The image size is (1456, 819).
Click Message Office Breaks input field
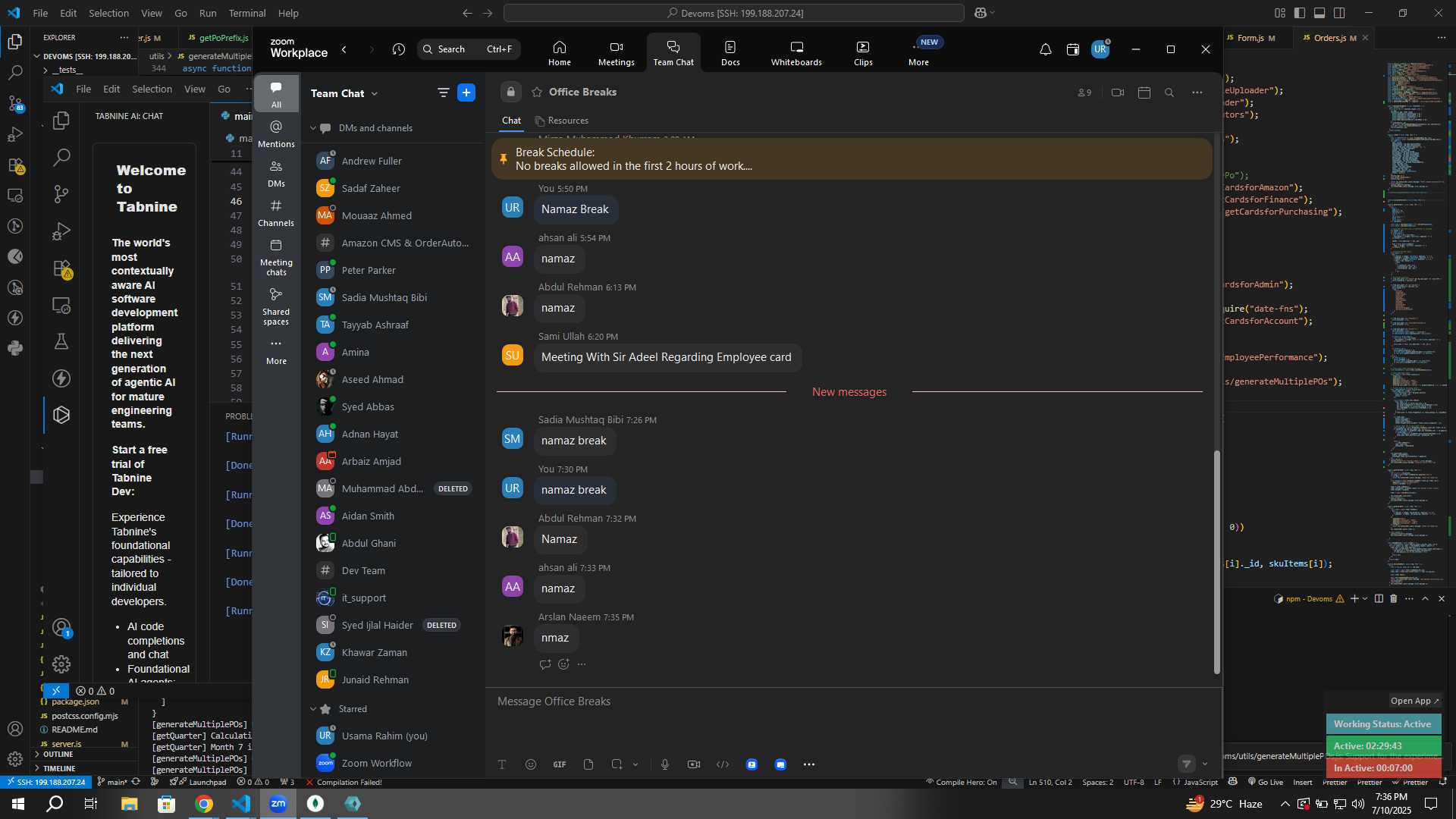click(x=853, y=701)
